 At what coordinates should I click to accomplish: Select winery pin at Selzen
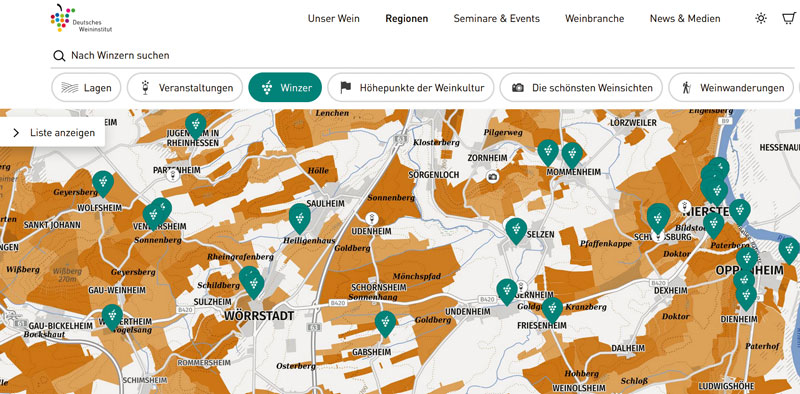(516, 230)
